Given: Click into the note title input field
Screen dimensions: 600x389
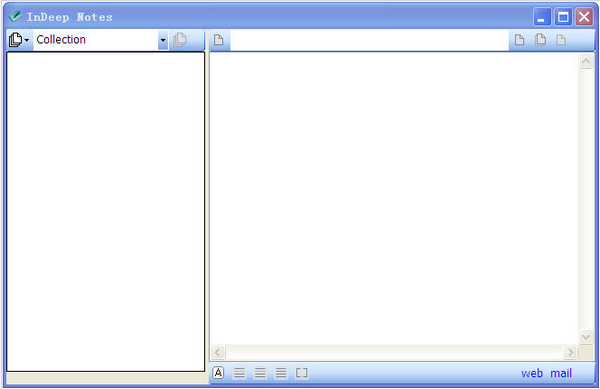Looking at the screenshot, I should click(369, 40).
